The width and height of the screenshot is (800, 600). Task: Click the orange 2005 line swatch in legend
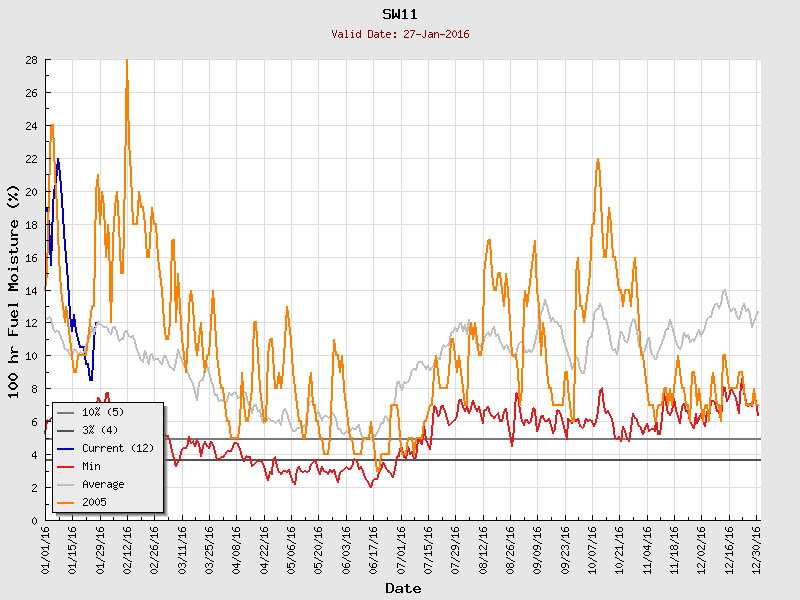click(66, 502)
